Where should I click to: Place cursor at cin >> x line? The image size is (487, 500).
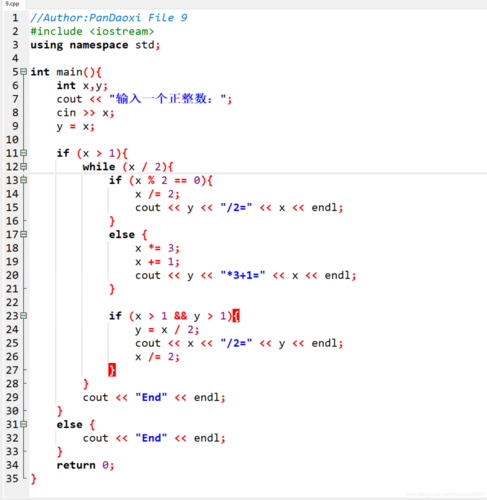85,113
